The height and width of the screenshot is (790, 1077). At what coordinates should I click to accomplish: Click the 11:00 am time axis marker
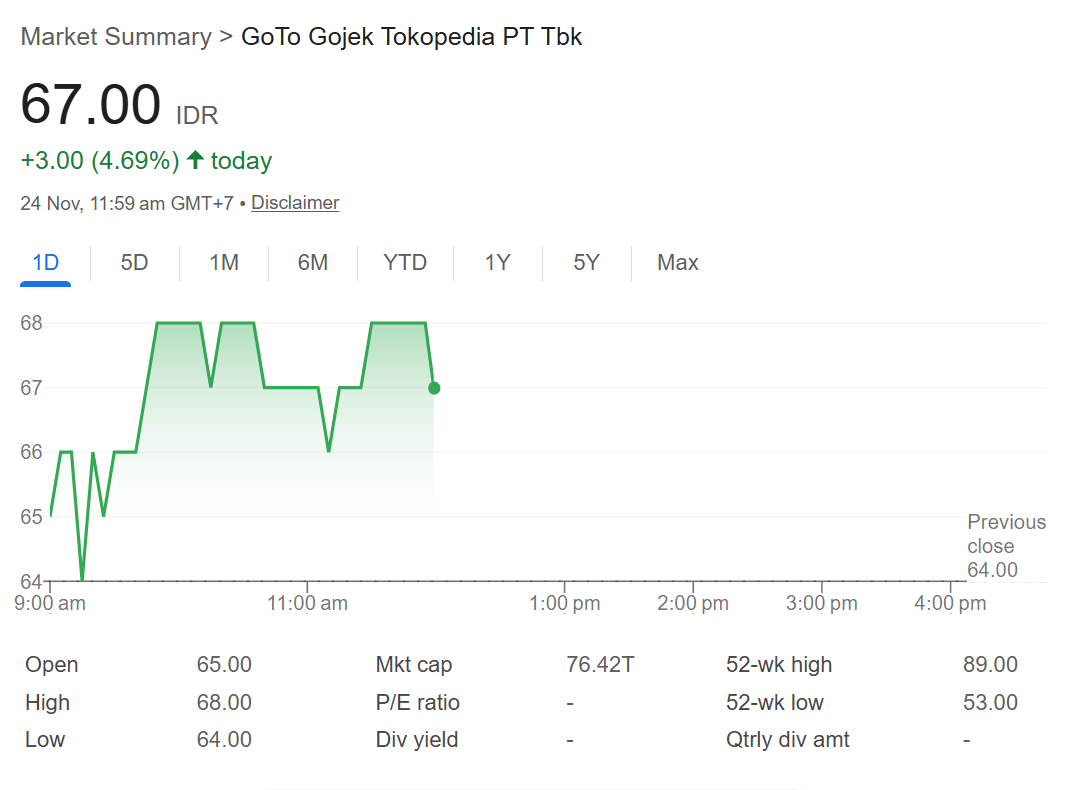pos(307,603)
